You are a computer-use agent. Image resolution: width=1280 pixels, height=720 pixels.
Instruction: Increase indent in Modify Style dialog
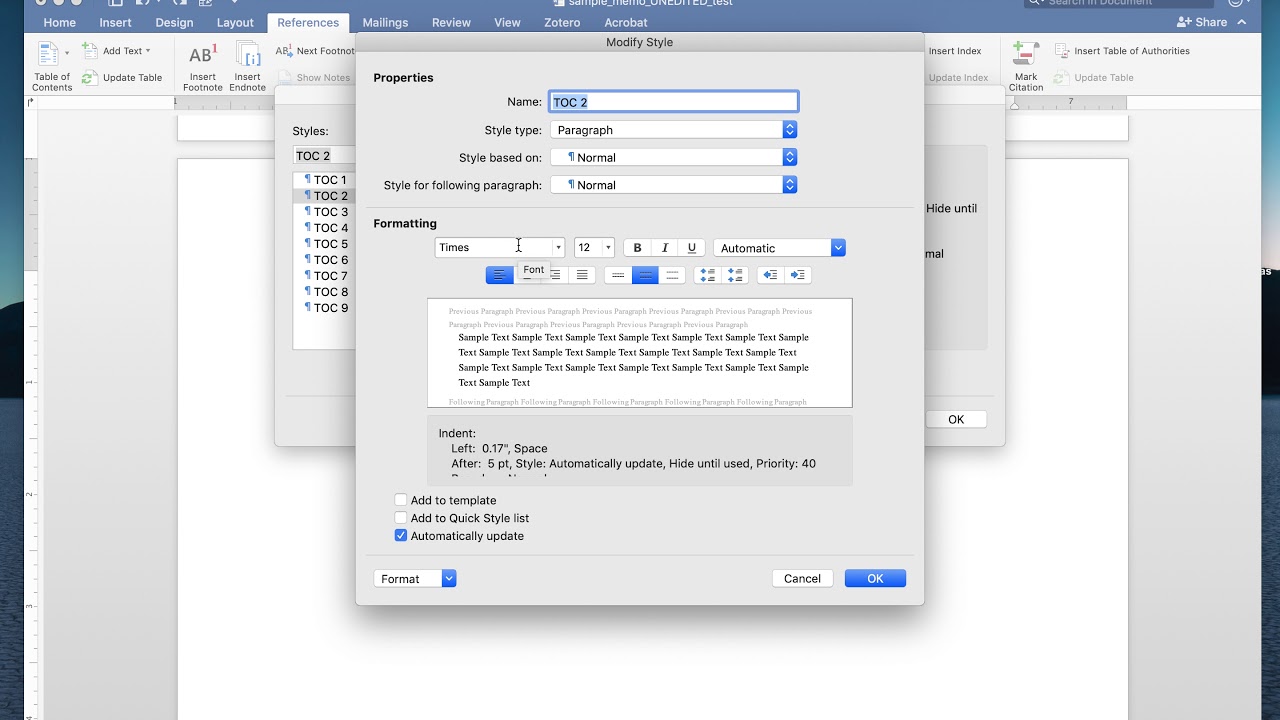click(798, 275)
